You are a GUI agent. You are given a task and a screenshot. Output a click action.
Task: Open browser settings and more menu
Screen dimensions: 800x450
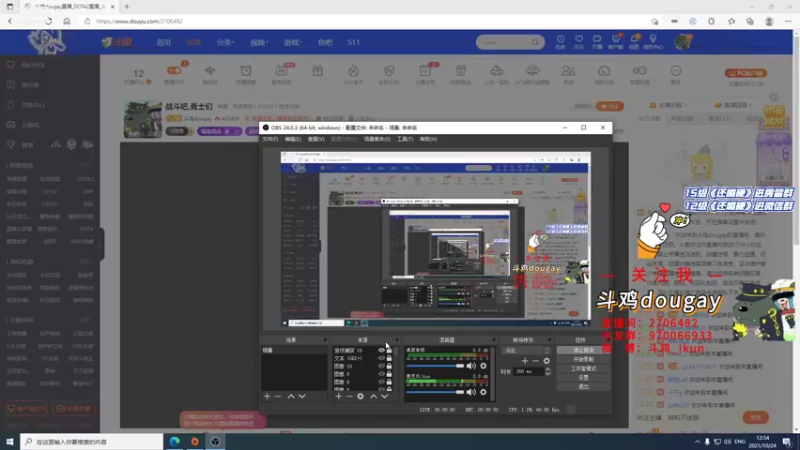788,21
